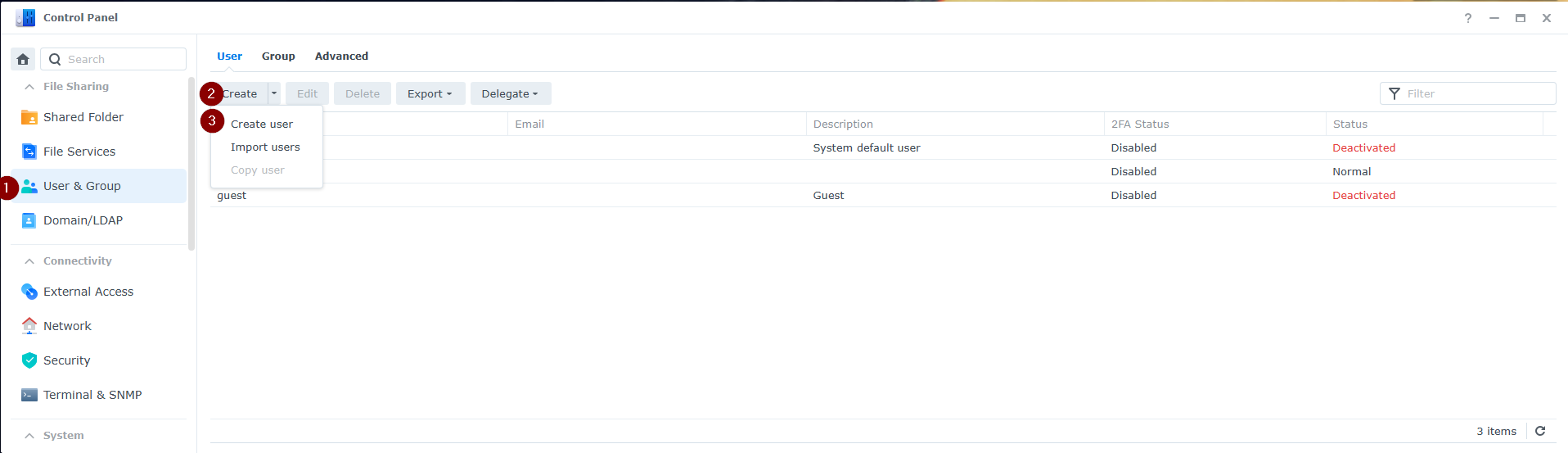Open the Delegate dropdown
Image resolution: width=1568 pixels, height=453 pixels.
pyautogui.click(x=510, y=94)
